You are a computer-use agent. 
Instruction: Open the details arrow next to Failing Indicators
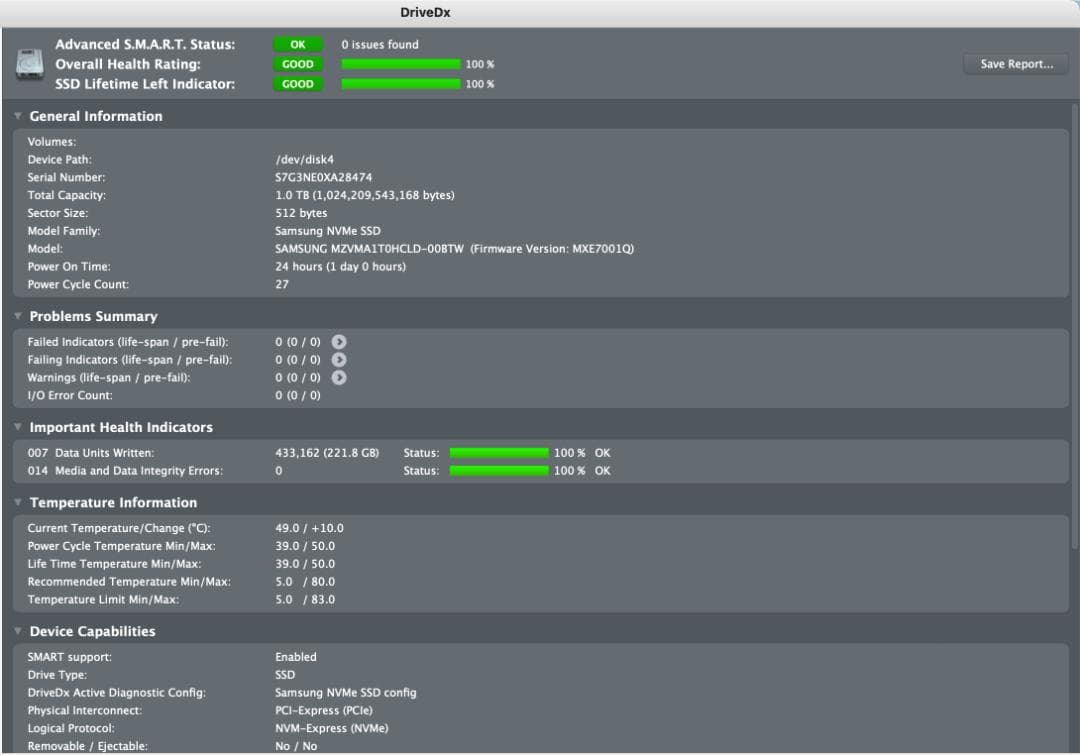[x=338, y=359]
